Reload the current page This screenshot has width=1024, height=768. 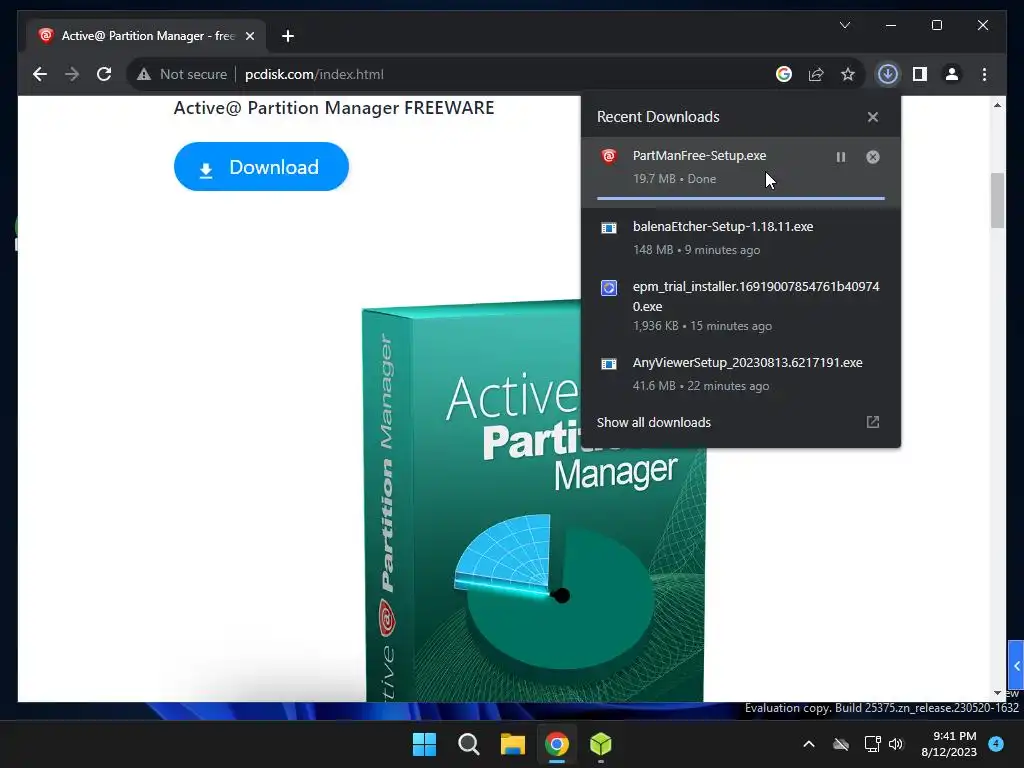point(104,74)
